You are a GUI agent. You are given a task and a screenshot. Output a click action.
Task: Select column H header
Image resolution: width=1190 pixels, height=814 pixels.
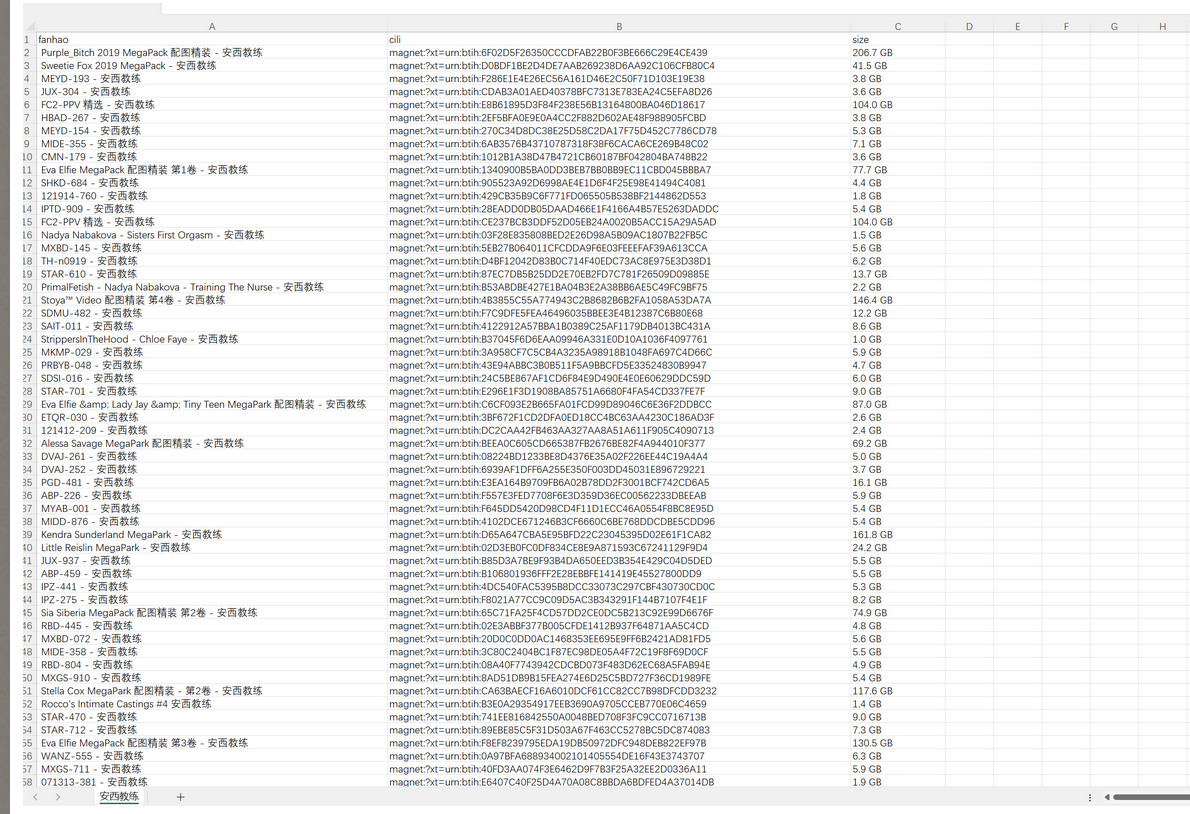click(x=1162, y=27)
